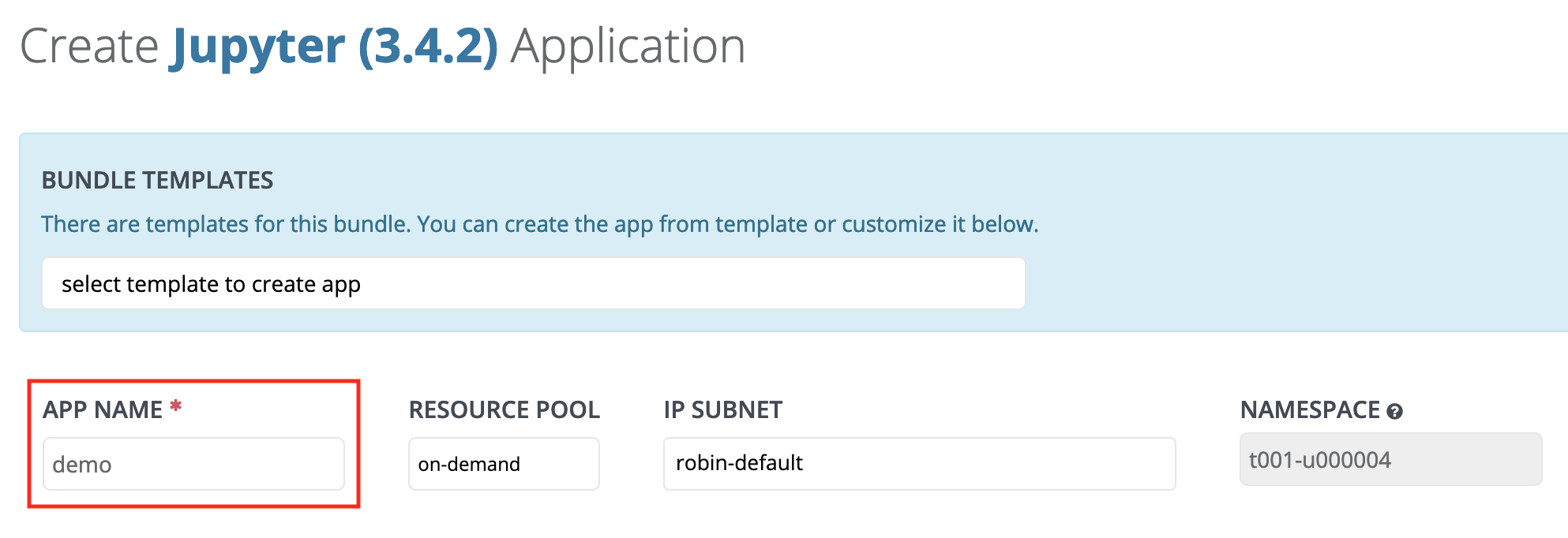Click the IP SUBNET label
Image resolution: width=1568 pixels, height=538 pixels.
click(723, 410)
